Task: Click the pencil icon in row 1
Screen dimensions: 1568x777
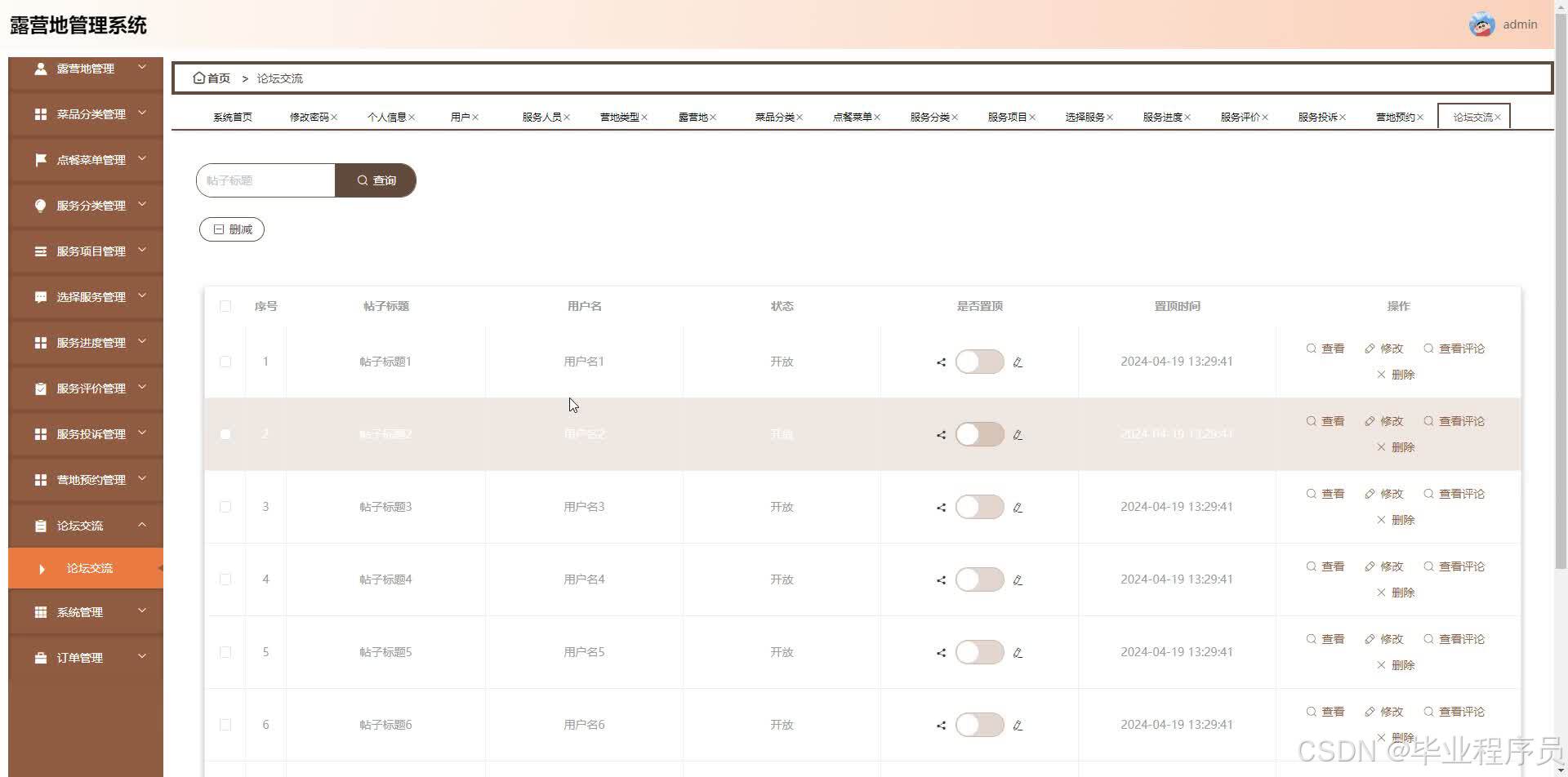Action: [x=1018, y=362]
